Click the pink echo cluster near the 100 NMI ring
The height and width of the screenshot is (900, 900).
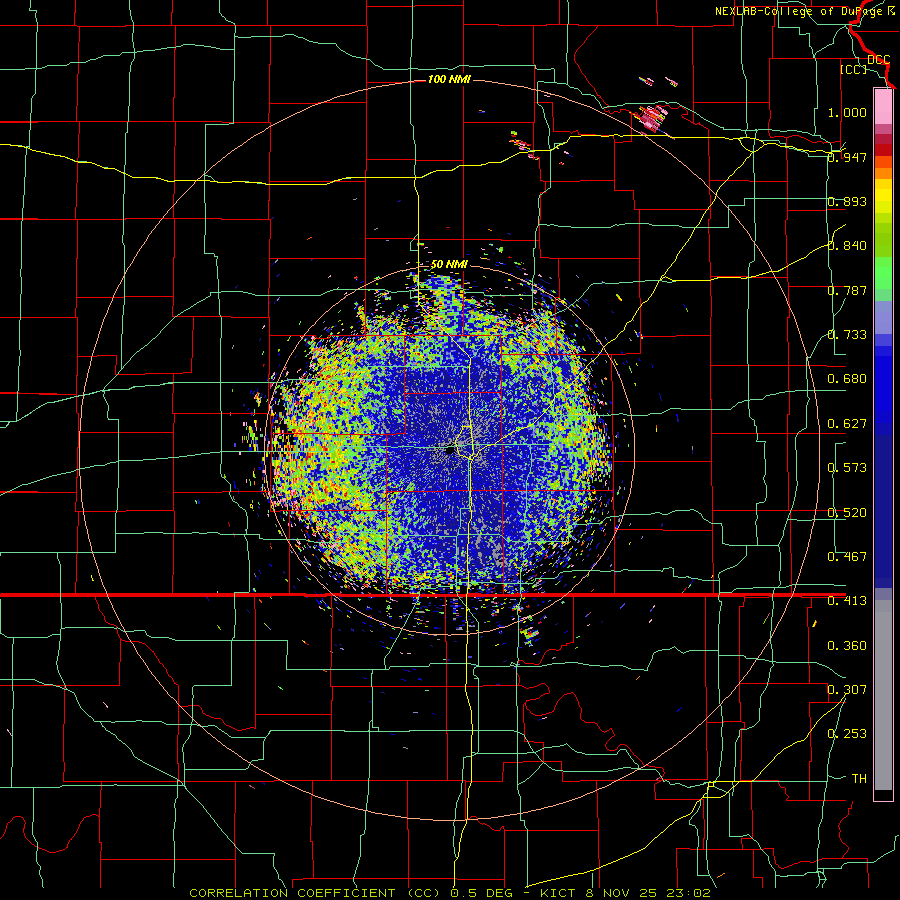tap(651, 118)
